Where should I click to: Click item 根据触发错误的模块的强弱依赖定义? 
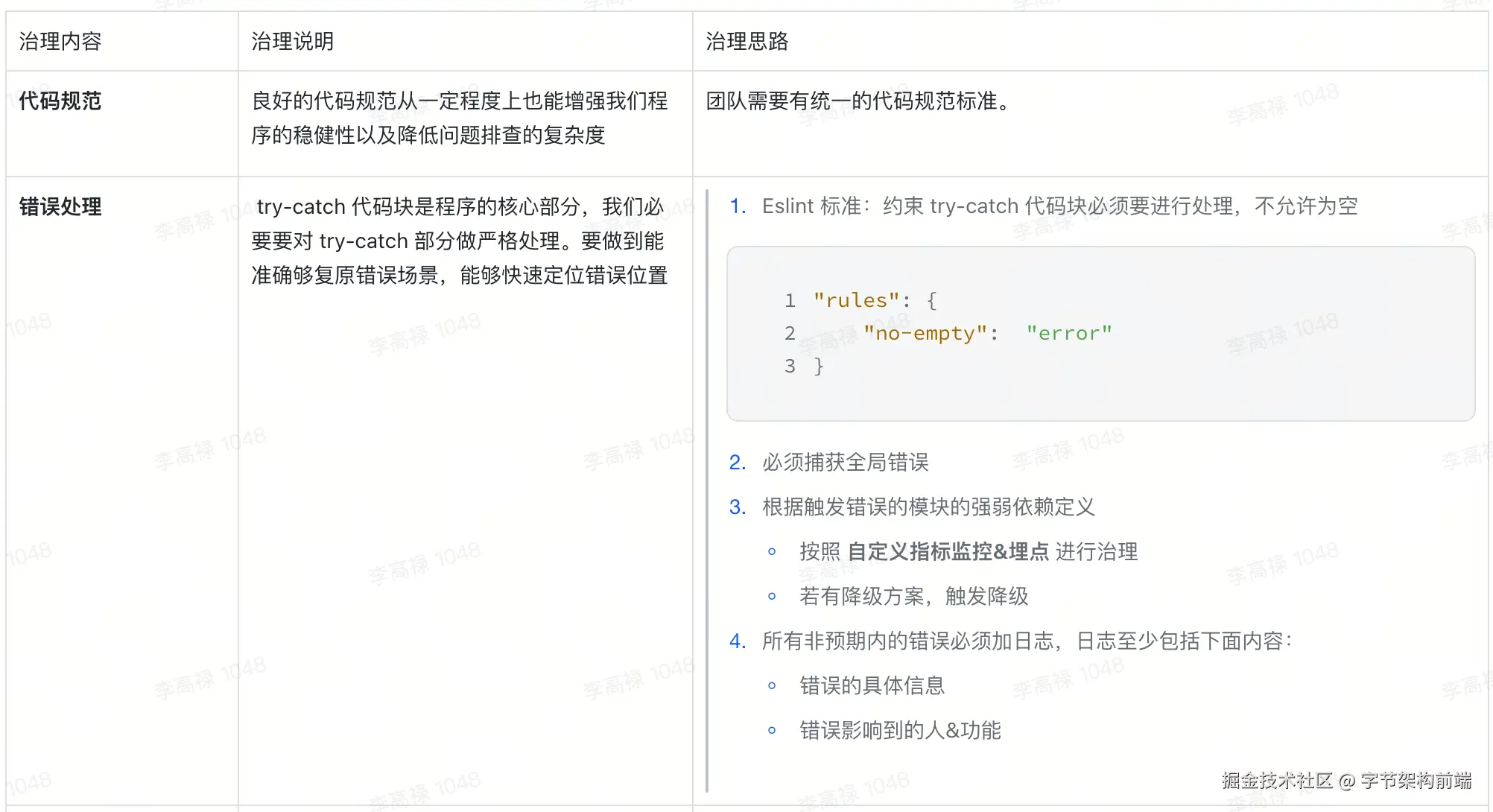tap(928, 507)
